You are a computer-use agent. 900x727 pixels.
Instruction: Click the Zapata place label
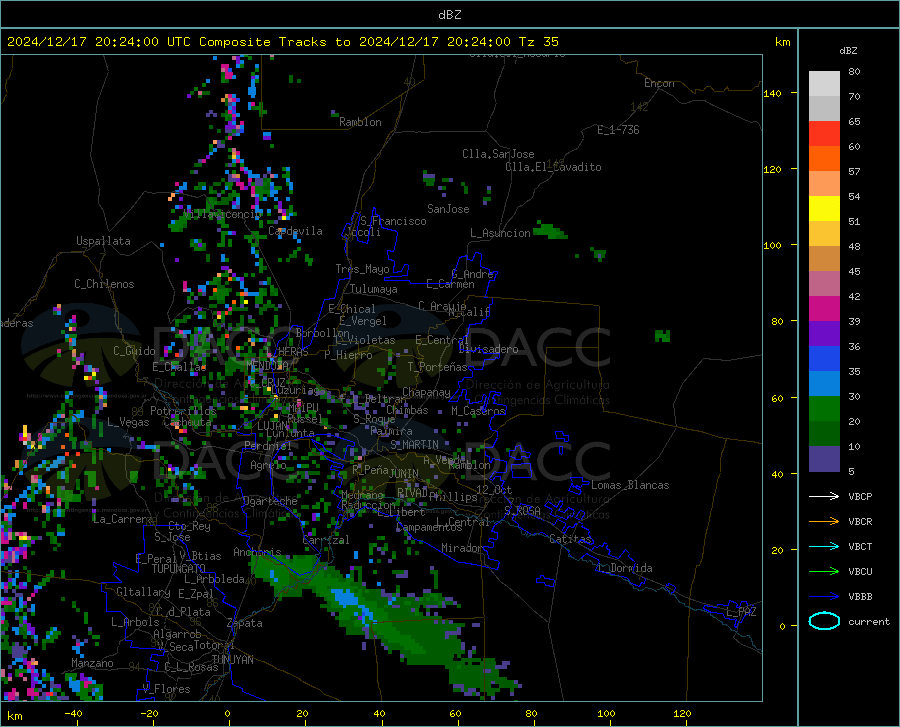245,623
